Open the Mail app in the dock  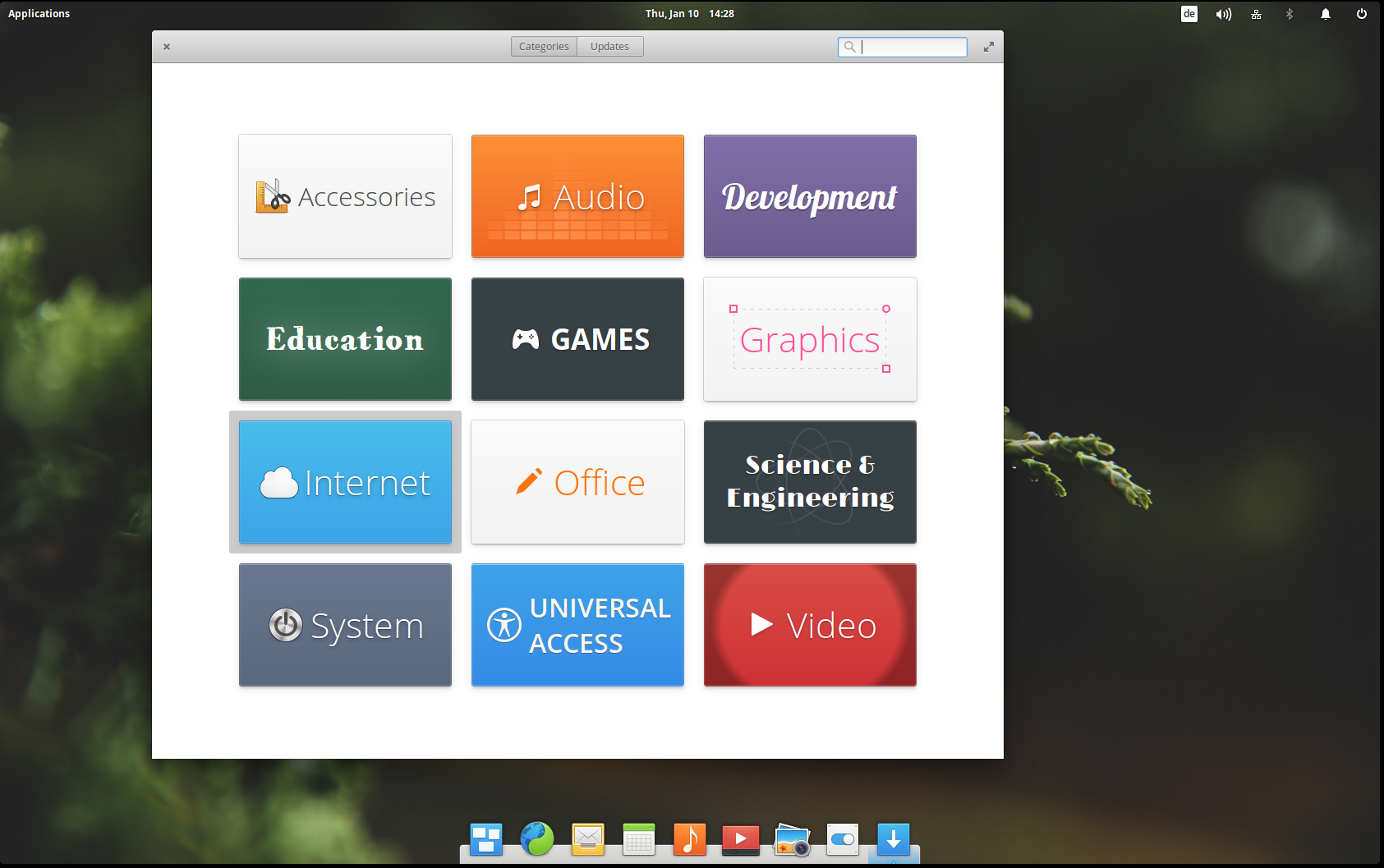588,839
